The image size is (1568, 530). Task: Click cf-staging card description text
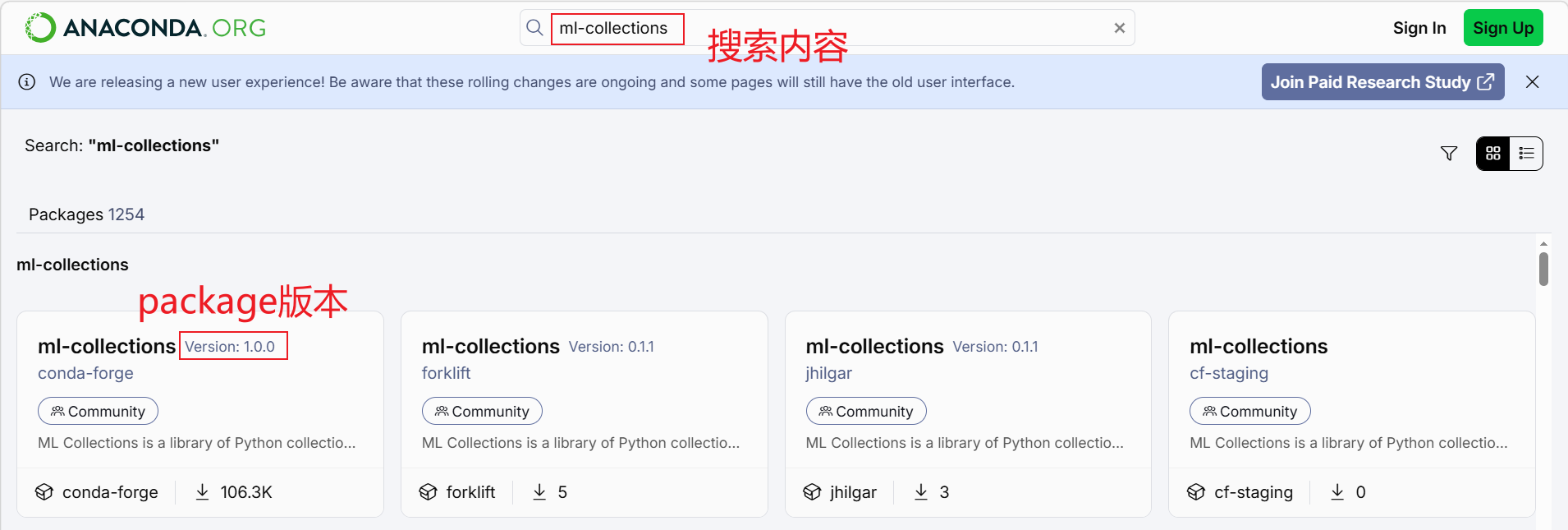(x=1349, y=443)
